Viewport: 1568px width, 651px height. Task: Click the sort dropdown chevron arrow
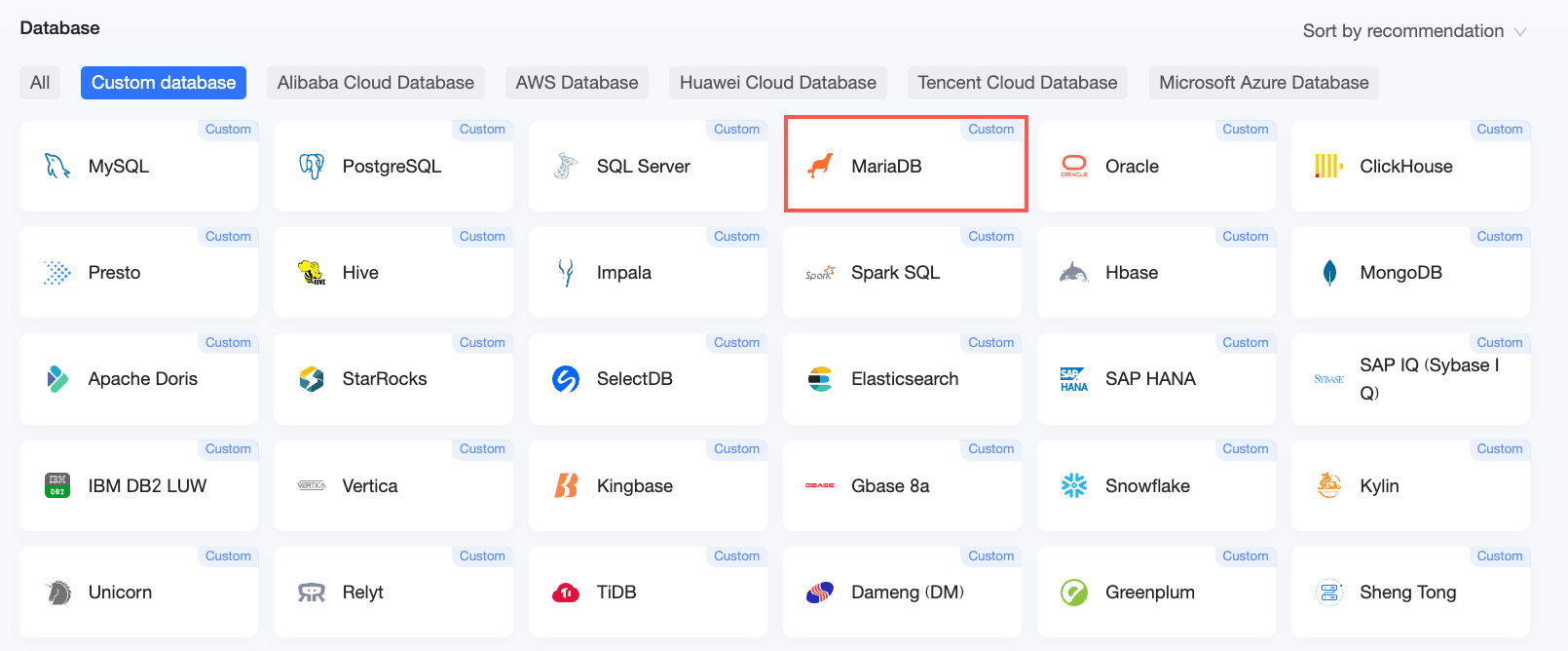[1519, 32]
